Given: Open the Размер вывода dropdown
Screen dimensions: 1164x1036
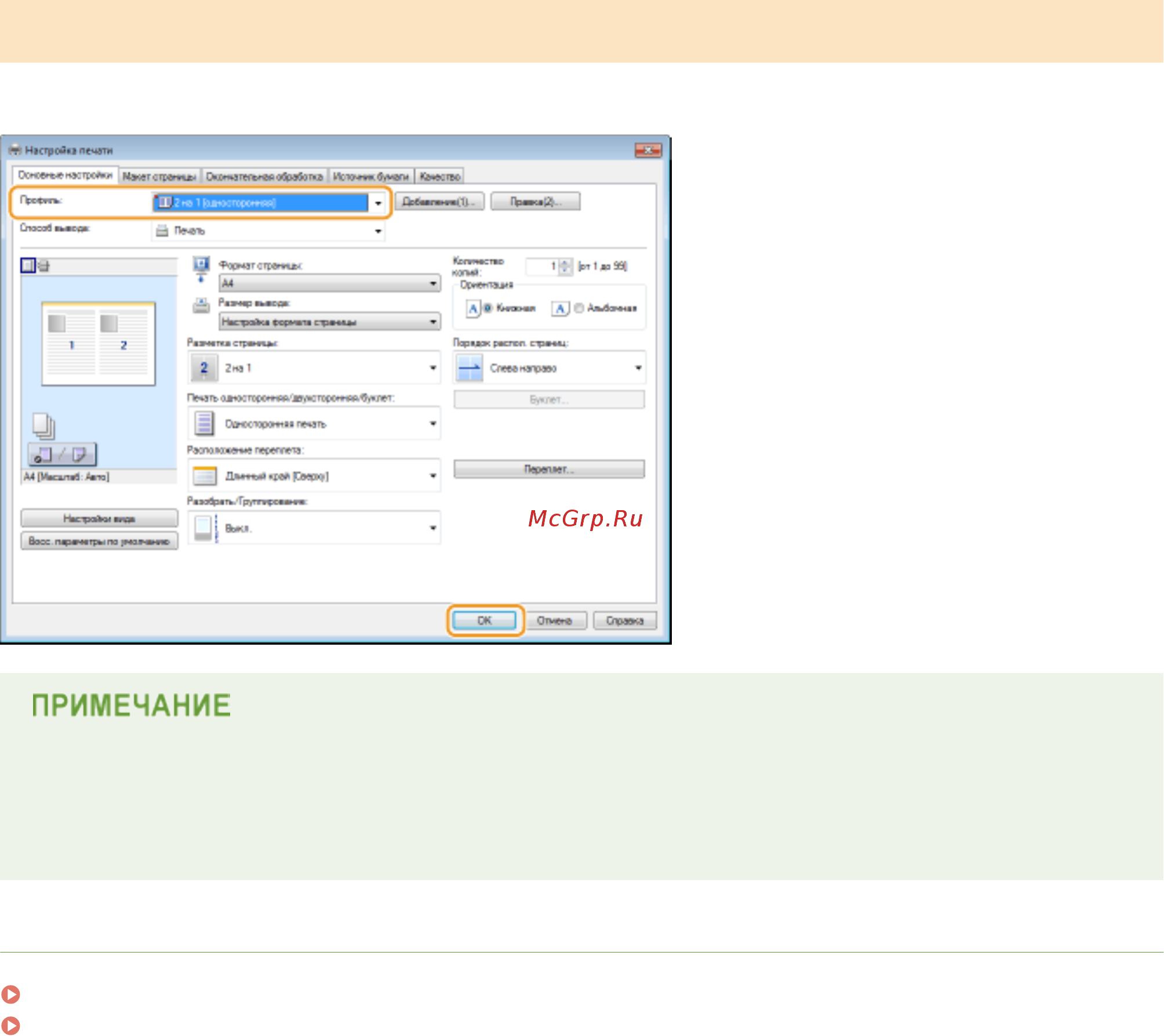Looking at the screenshot, I should point(330,322).
